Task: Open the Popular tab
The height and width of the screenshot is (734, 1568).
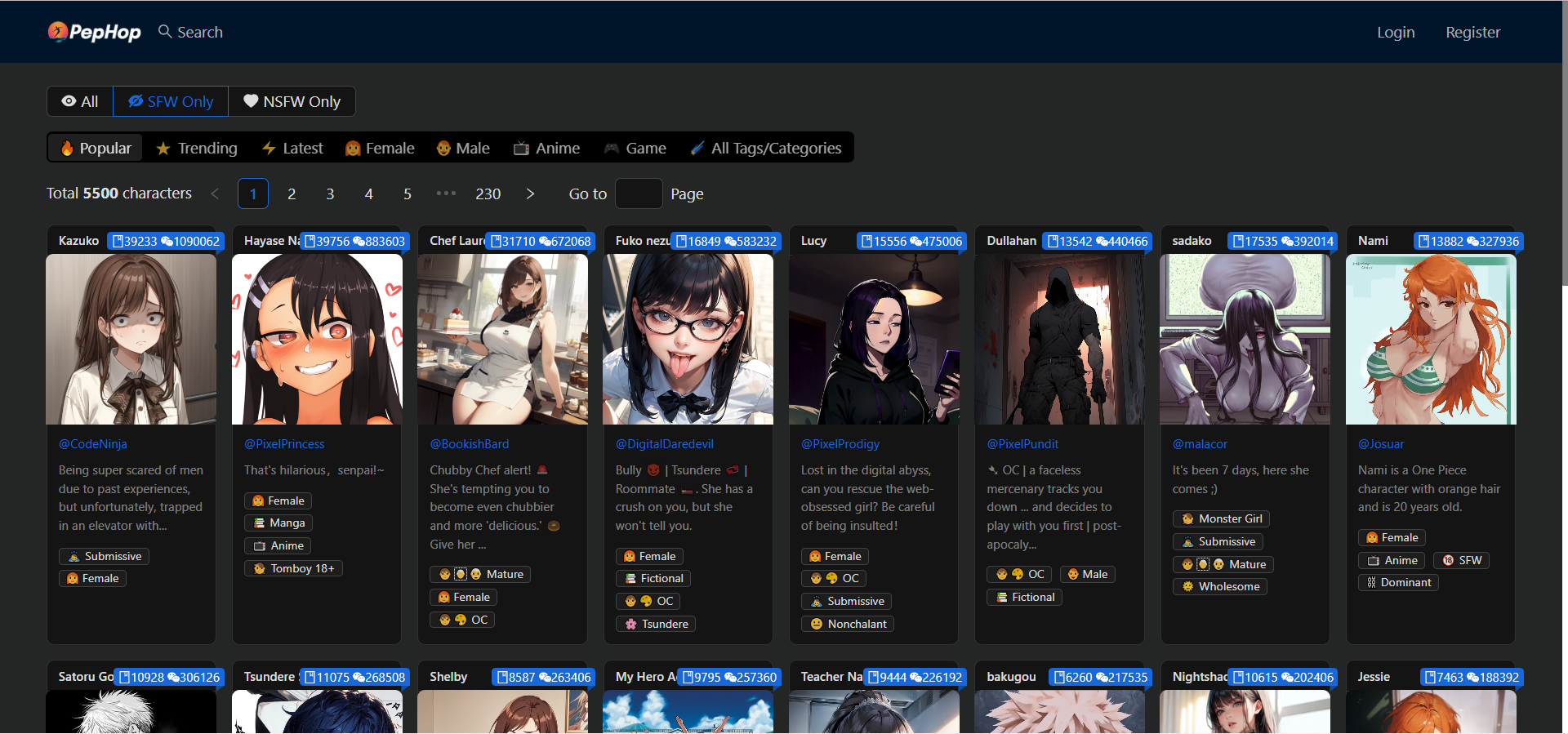Action: pyautogui.click(x=96, y=148)
